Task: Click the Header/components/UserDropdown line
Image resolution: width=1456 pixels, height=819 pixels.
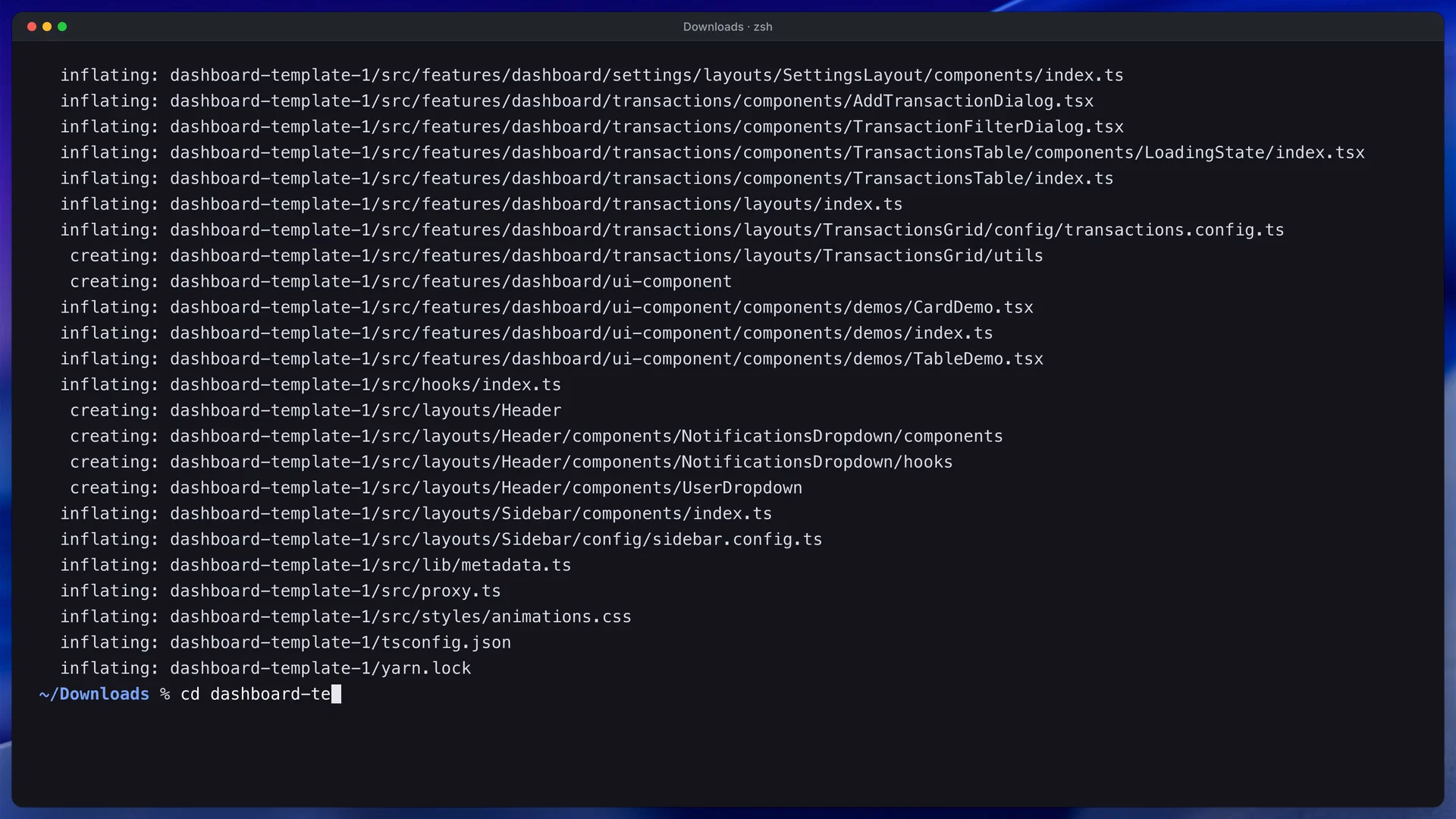Action: tap(436, 488)
